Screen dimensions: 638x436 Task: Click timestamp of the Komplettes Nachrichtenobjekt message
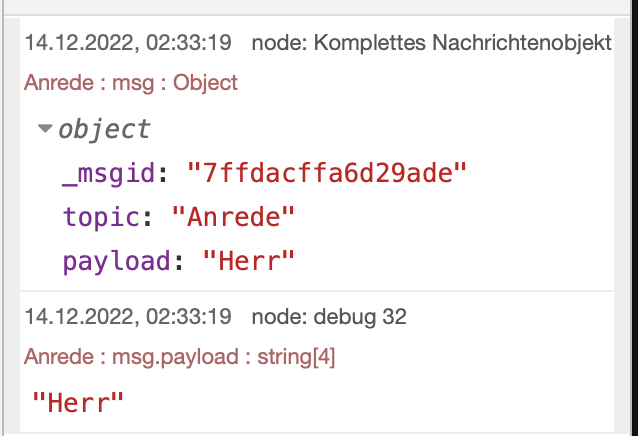coord(128,43)
